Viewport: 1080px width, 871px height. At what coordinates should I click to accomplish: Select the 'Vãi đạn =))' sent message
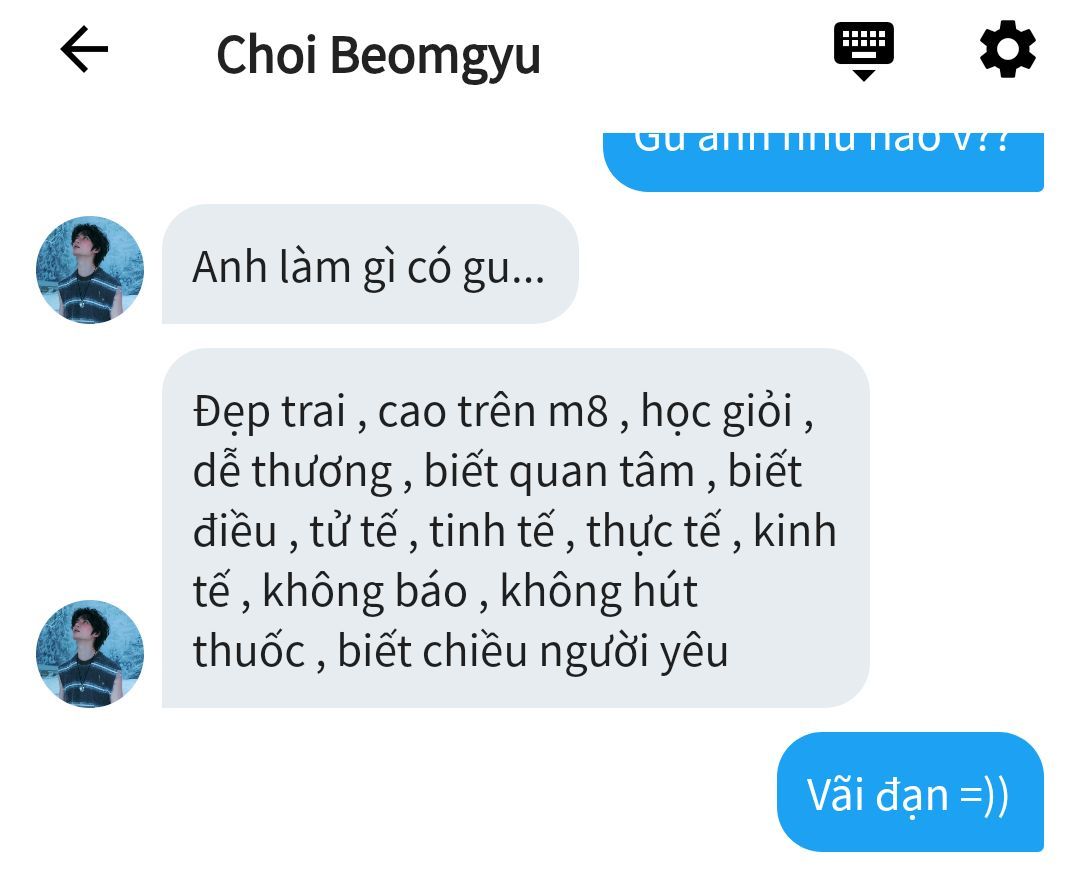coord(910,792)
